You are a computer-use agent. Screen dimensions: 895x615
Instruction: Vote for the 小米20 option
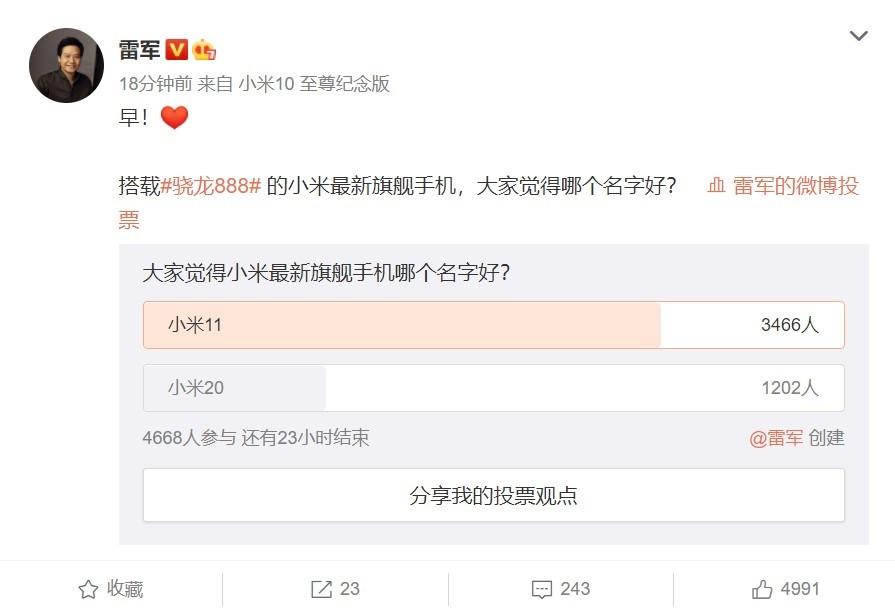[493, 388]
